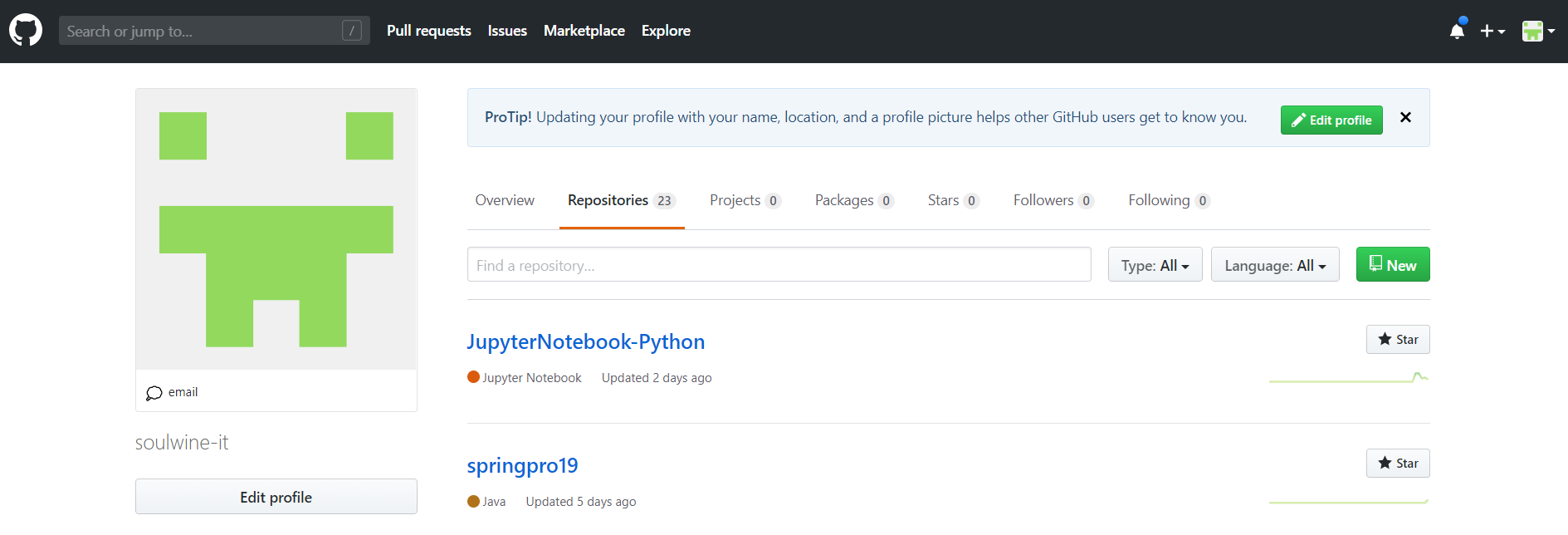The height and width of the screenshot is (535, 1568).
Task: Click the GitHub Octocat logo
Action: click(26, 31)
